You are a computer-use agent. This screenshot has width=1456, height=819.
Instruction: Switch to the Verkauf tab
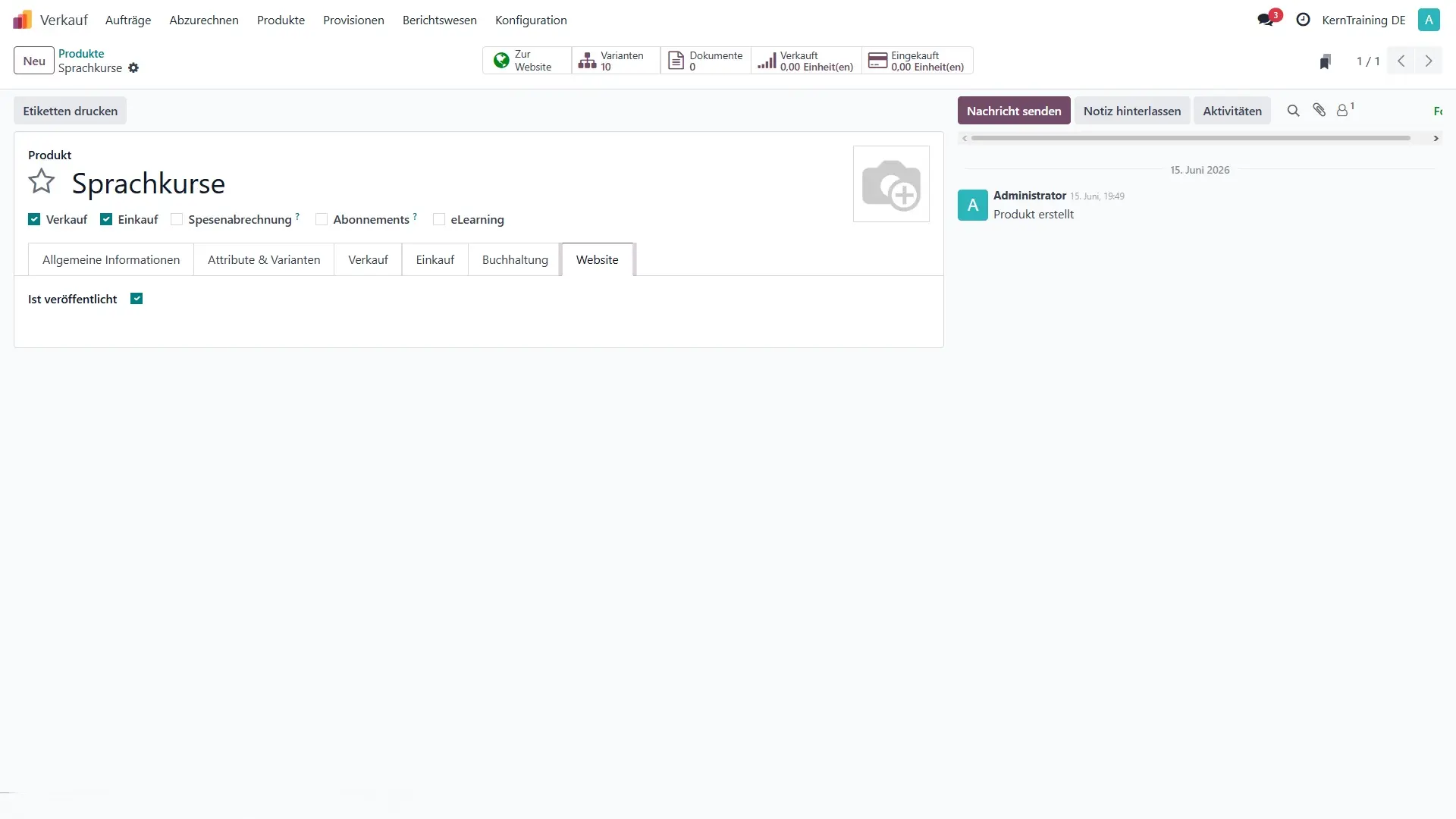(368, 259)
